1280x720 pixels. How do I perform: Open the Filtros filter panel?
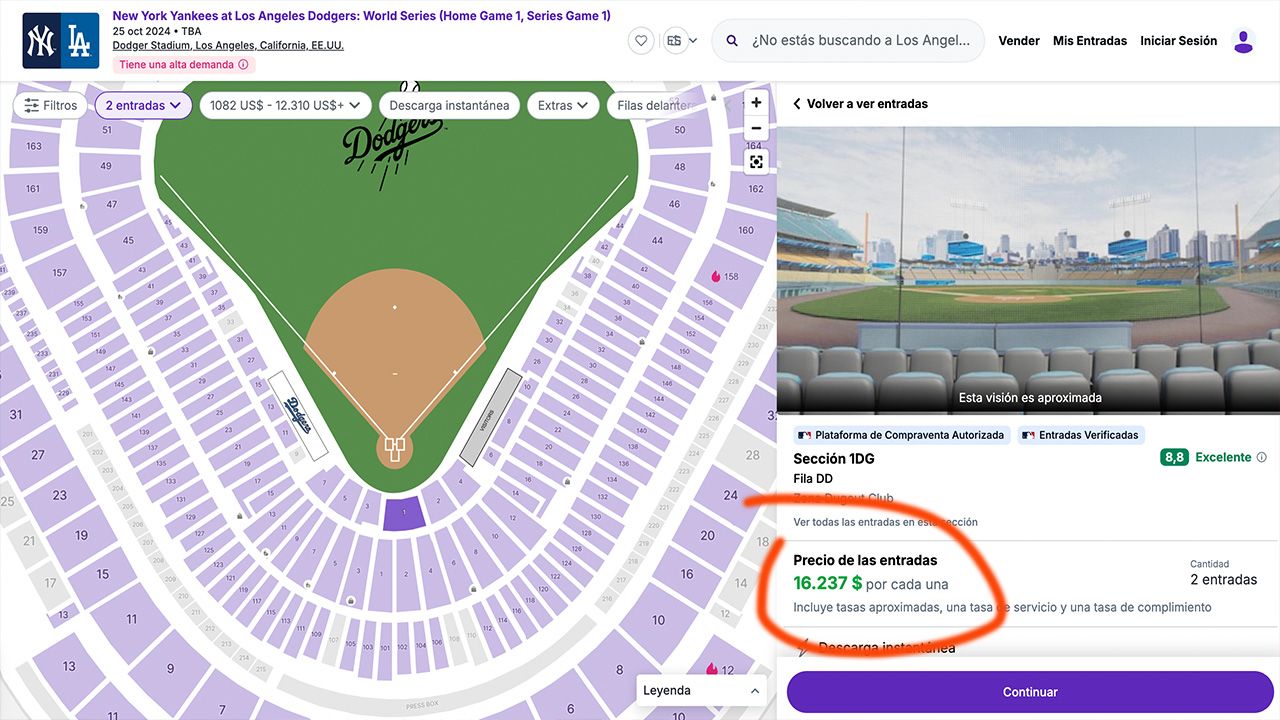coord(51,105)
